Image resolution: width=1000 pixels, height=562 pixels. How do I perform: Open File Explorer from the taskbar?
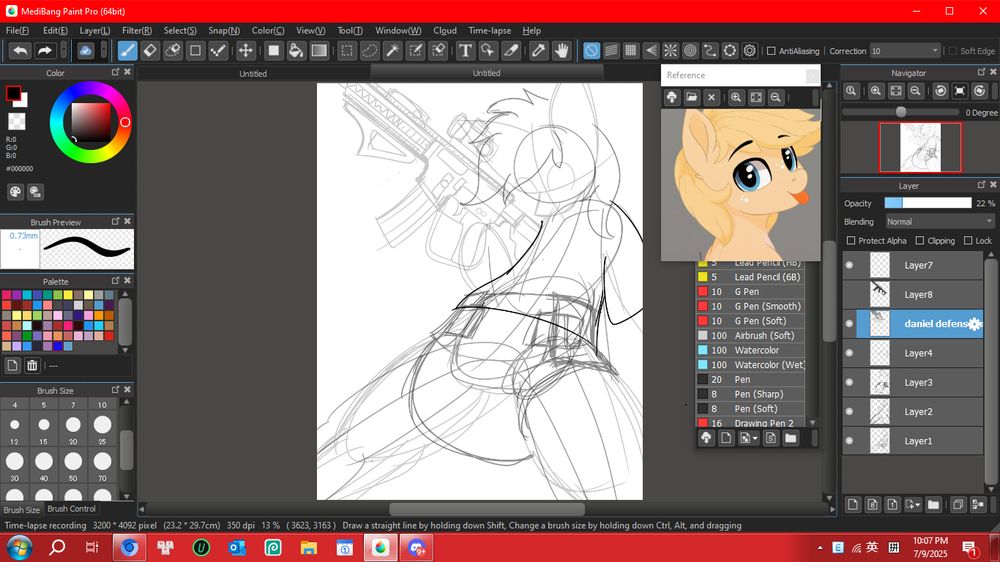309,547
